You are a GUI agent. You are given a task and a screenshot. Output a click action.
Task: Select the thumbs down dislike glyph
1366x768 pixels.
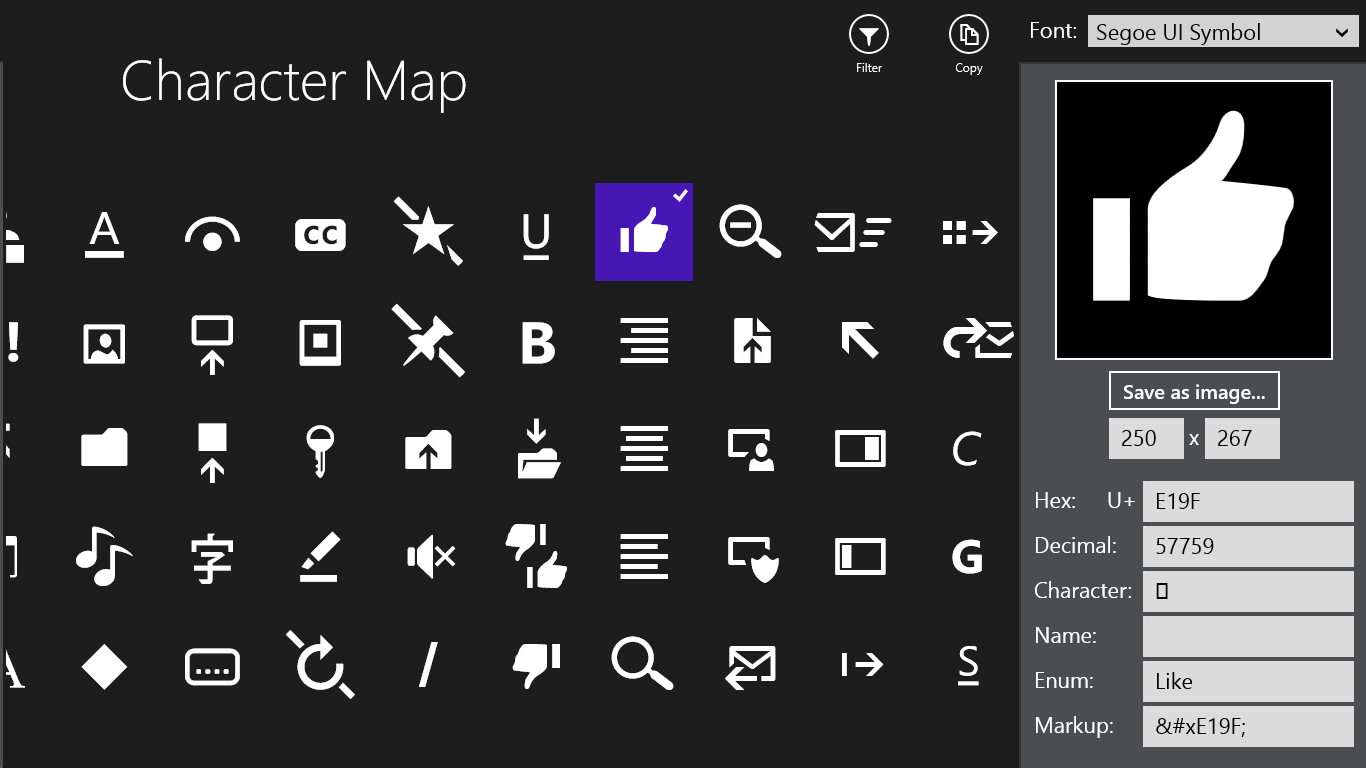536,663
